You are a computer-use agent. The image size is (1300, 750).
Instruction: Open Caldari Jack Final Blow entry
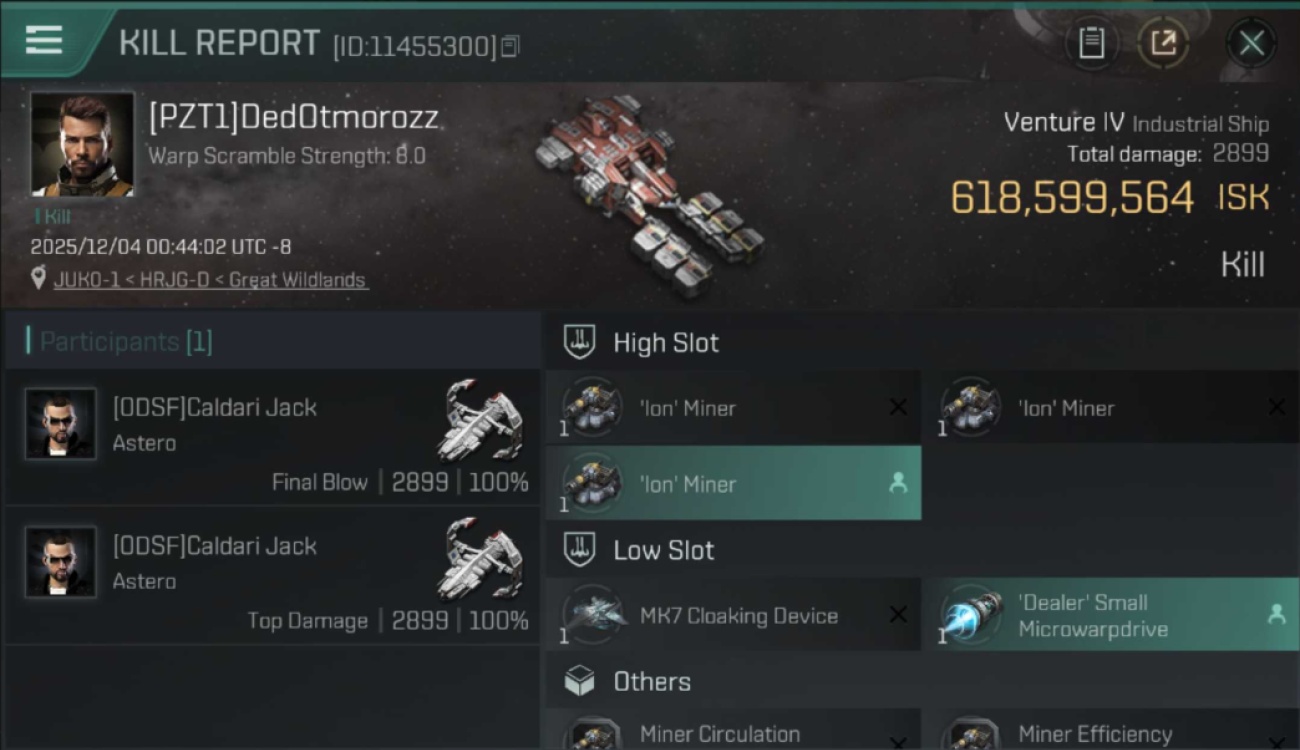[272, 438]
